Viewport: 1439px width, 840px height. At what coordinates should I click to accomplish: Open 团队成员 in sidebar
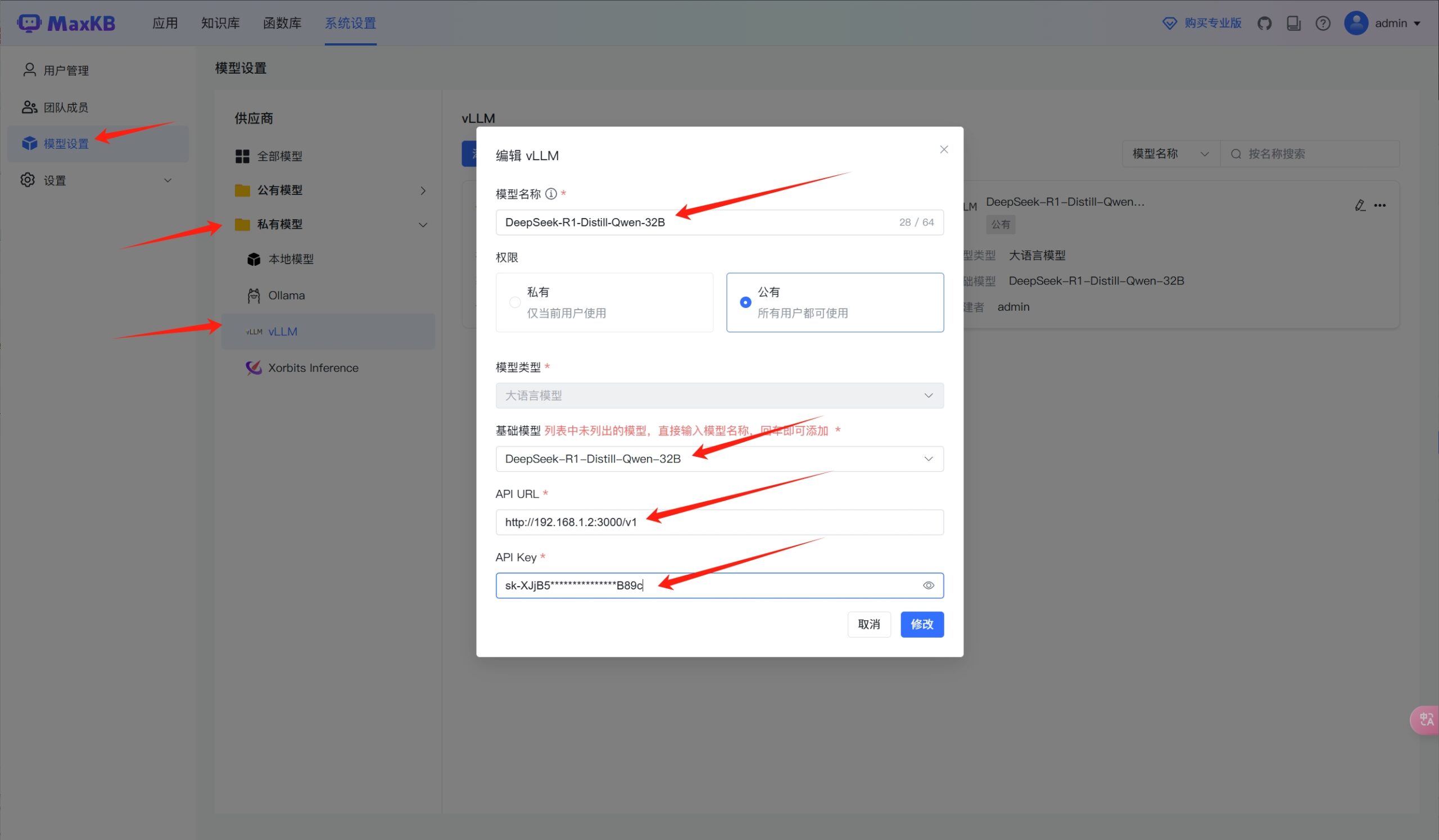[98, 107]
